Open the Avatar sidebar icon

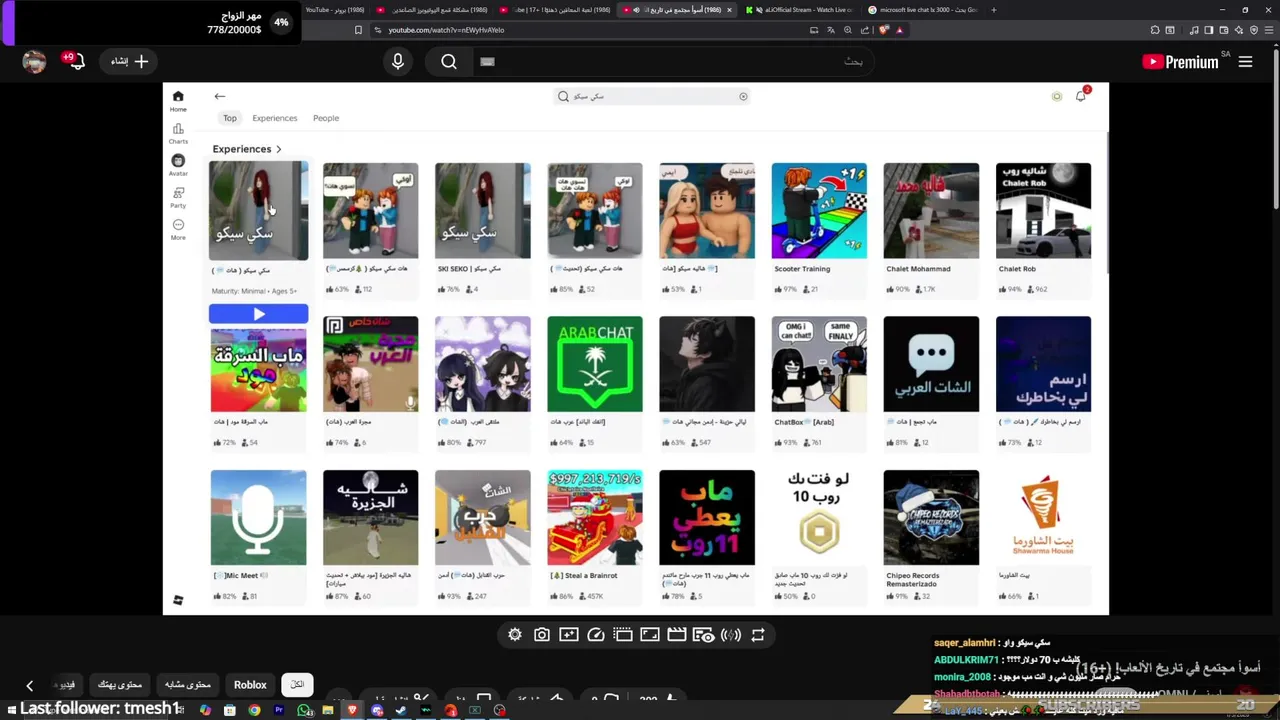(178, 161)
